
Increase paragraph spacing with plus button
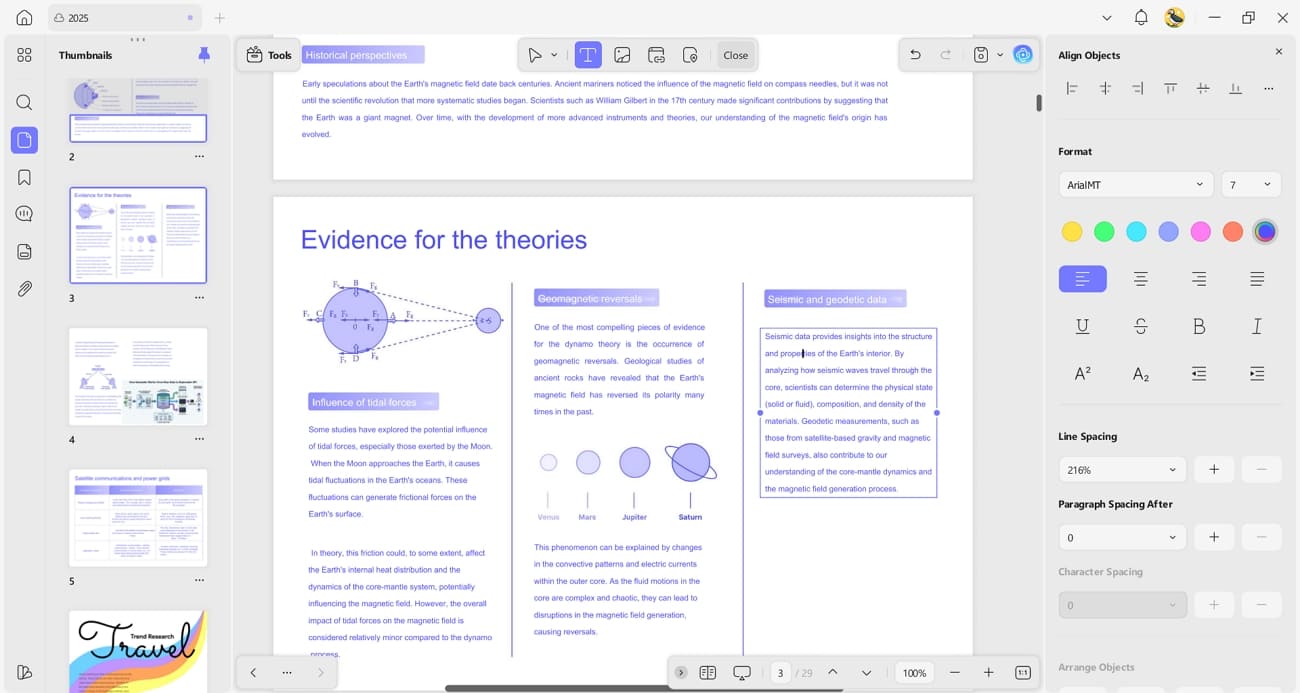[1214, 538]
